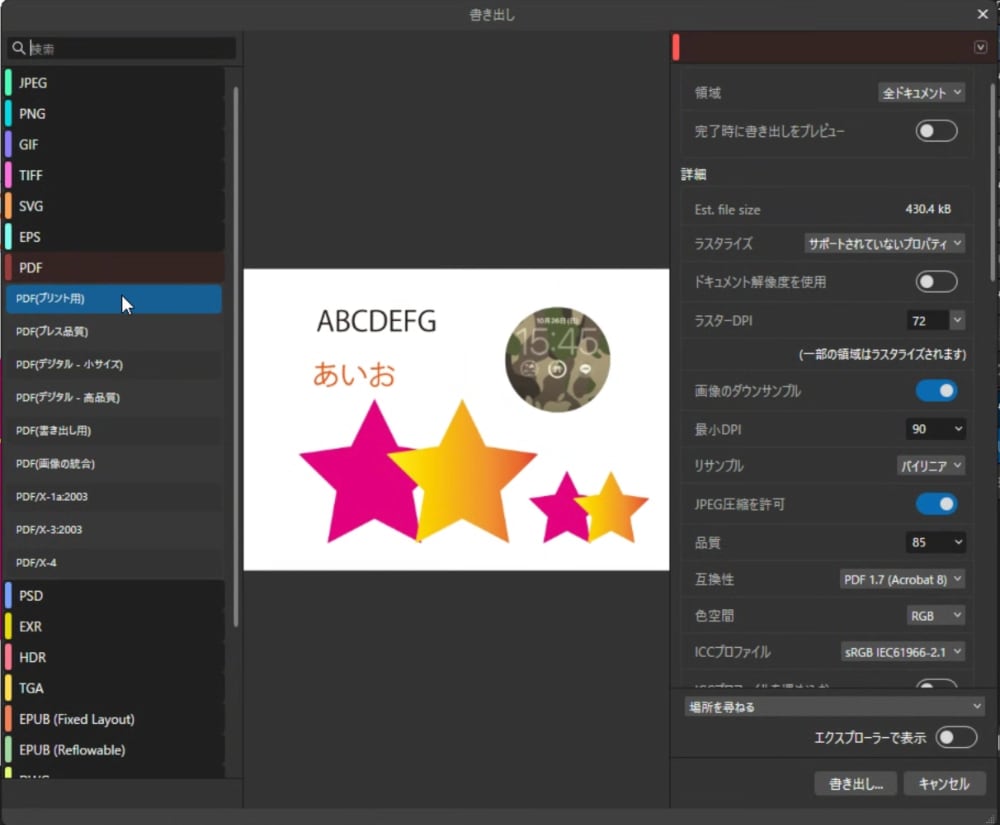This screenshot has width=1000, height=825.
Task: Open the 領域 全ドキュメント dropdown
Action: coord(922,93)
